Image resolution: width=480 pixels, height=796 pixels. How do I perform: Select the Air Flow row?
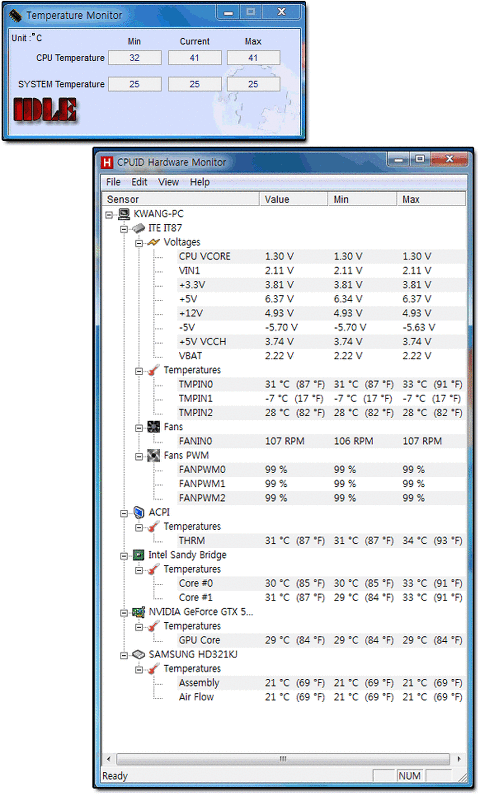(321, 697)
